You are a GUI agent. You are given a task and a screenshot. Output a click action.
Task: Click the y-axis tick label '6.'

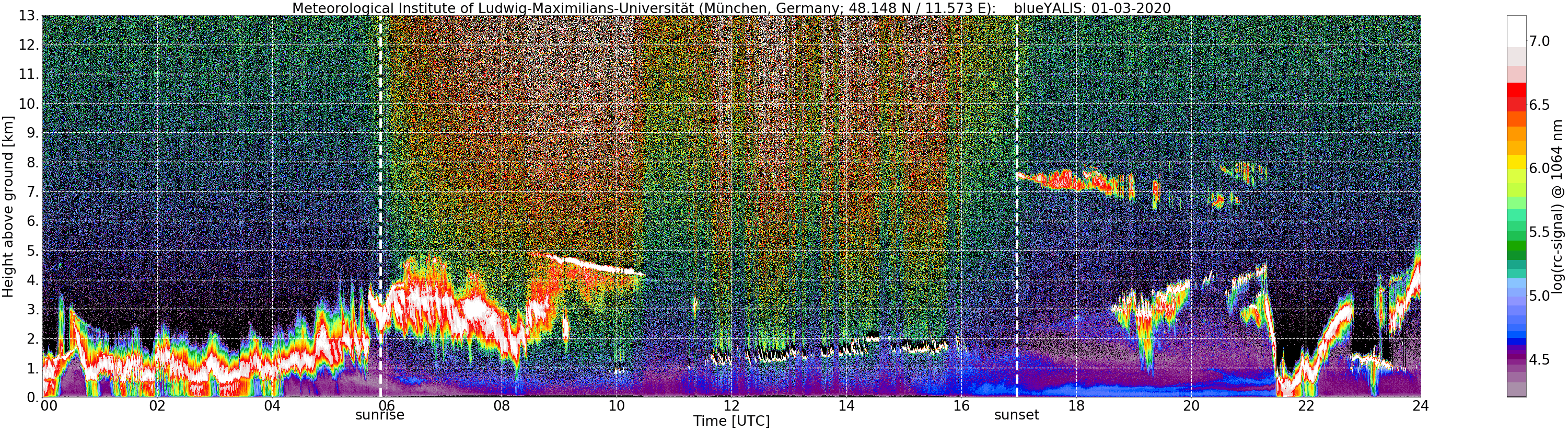(x=33, y=221)
